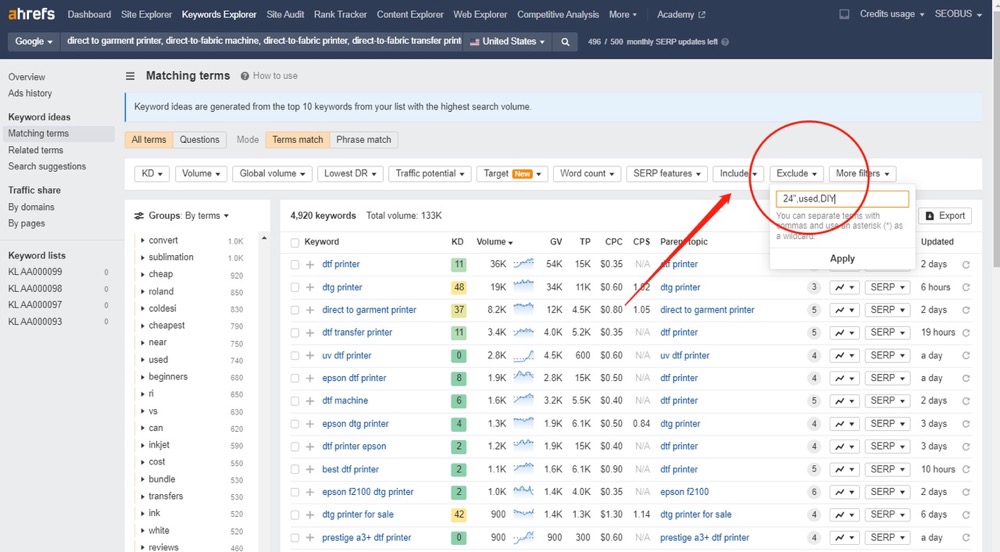
Task: Refresh the dtf machine row
Action: (x=966, y=401)
